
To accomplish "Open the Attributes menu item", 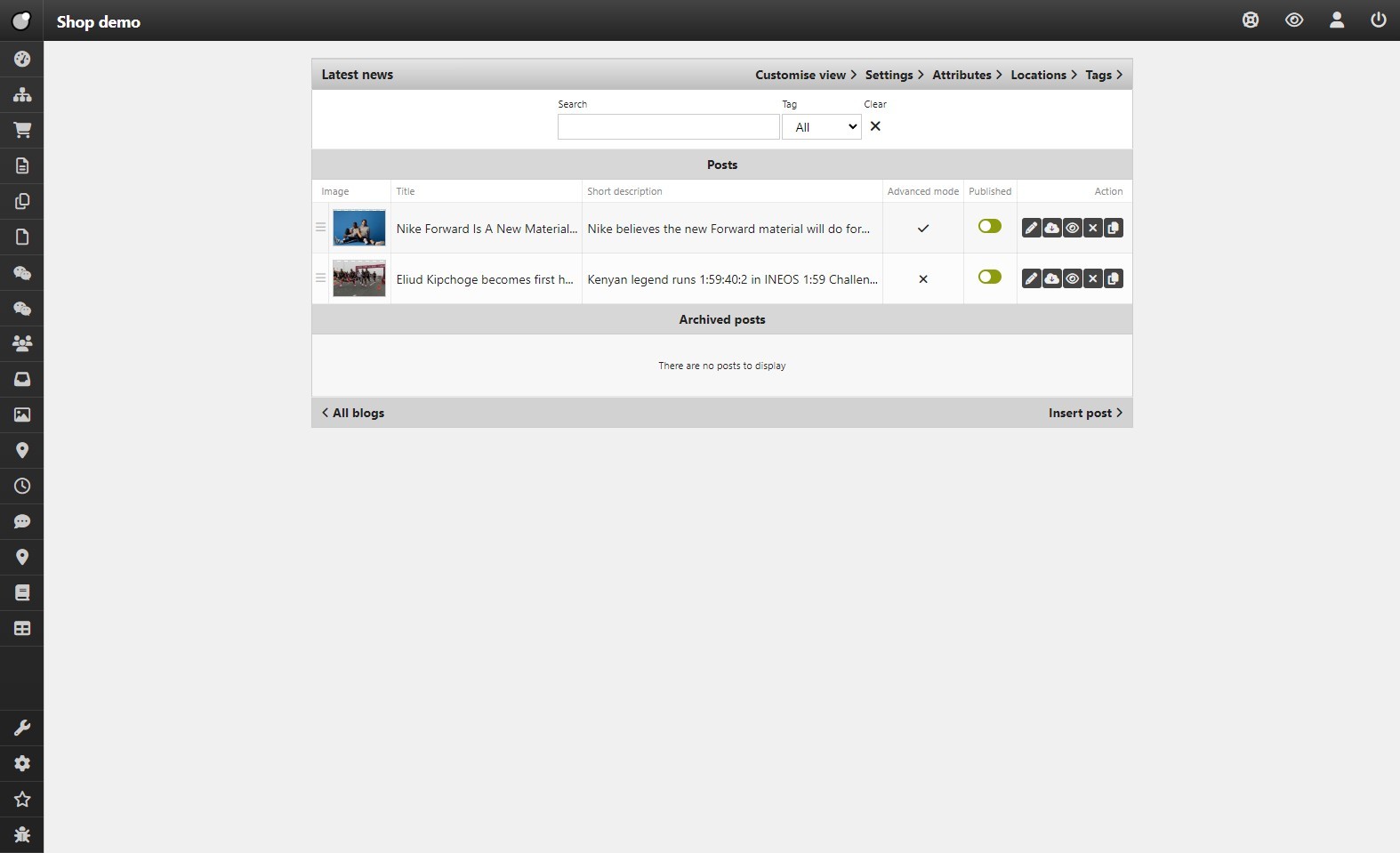I will [x=967, y=75].
